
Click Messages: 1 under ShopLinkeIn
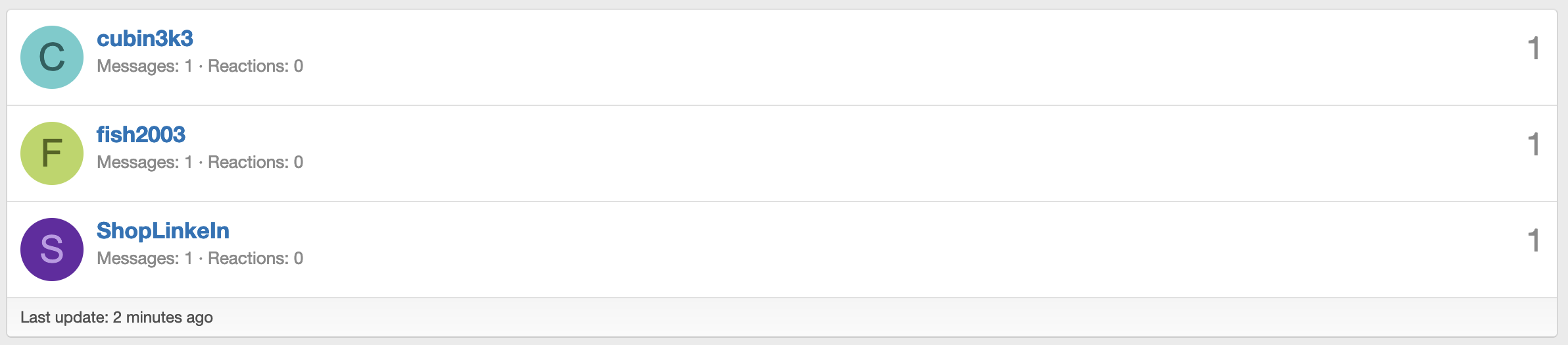pyautogui.click(x=145, y=259)
